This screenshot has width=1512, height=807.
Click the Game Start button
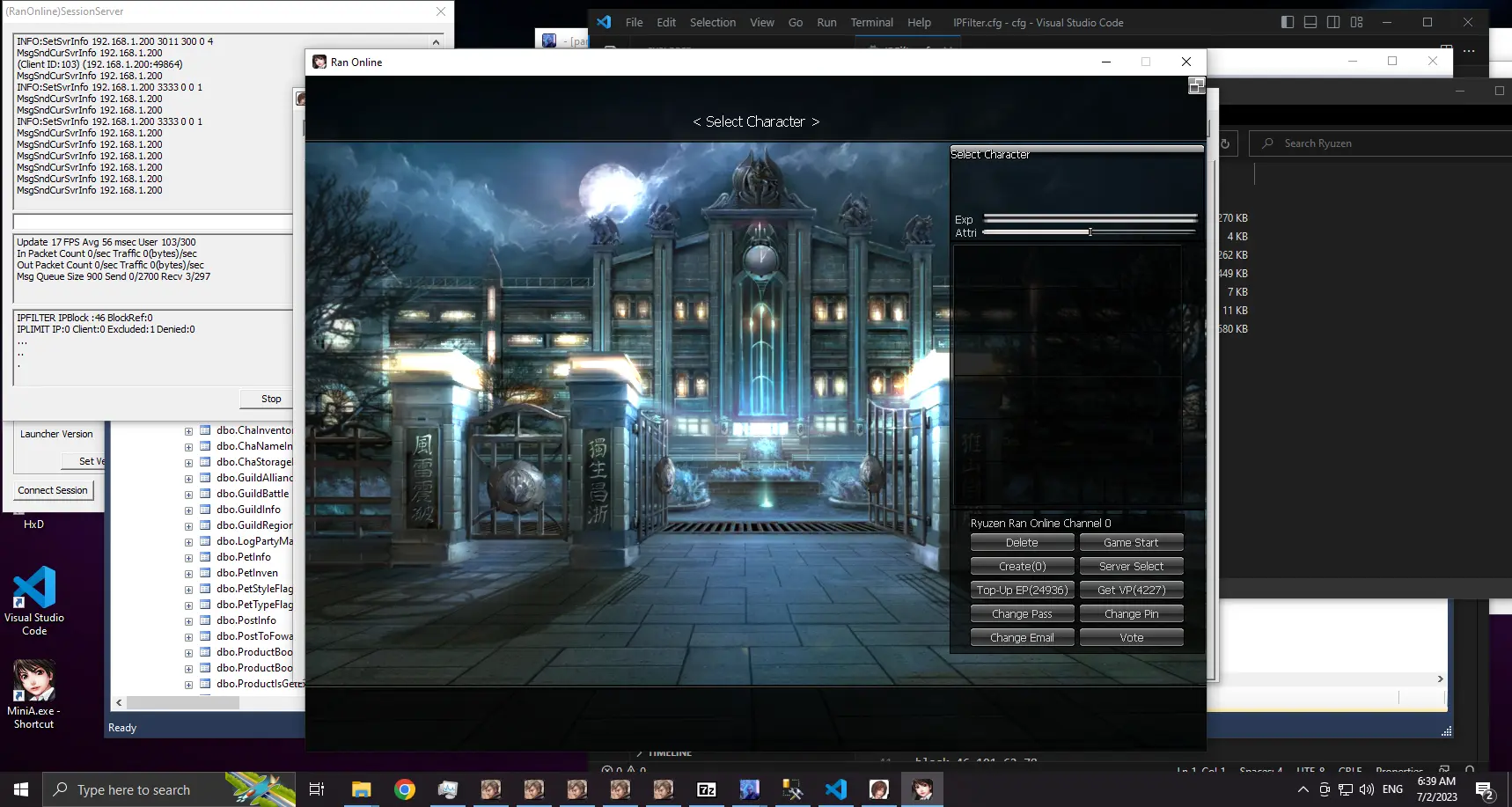click(1131, 543)
